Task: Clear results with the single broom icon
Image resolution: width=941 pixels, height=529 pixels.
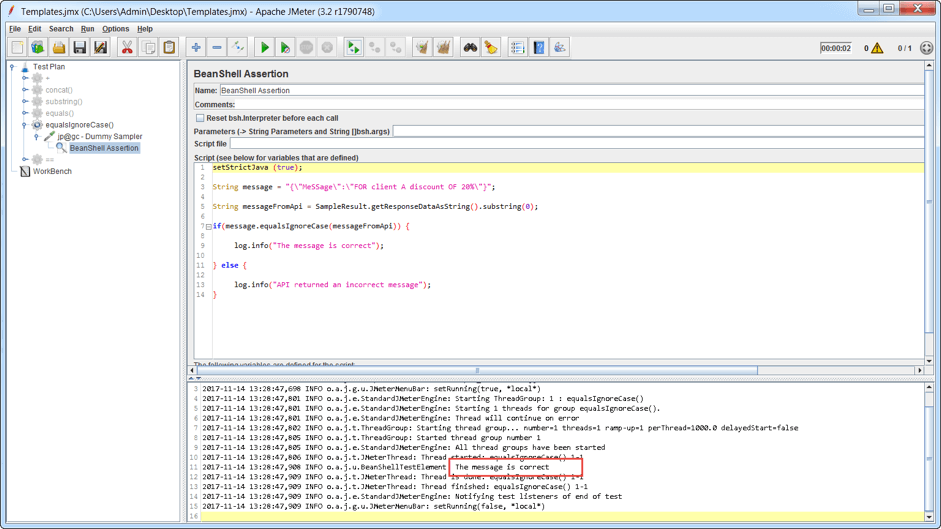Action: pyautogui.click(x=422, y=47)
